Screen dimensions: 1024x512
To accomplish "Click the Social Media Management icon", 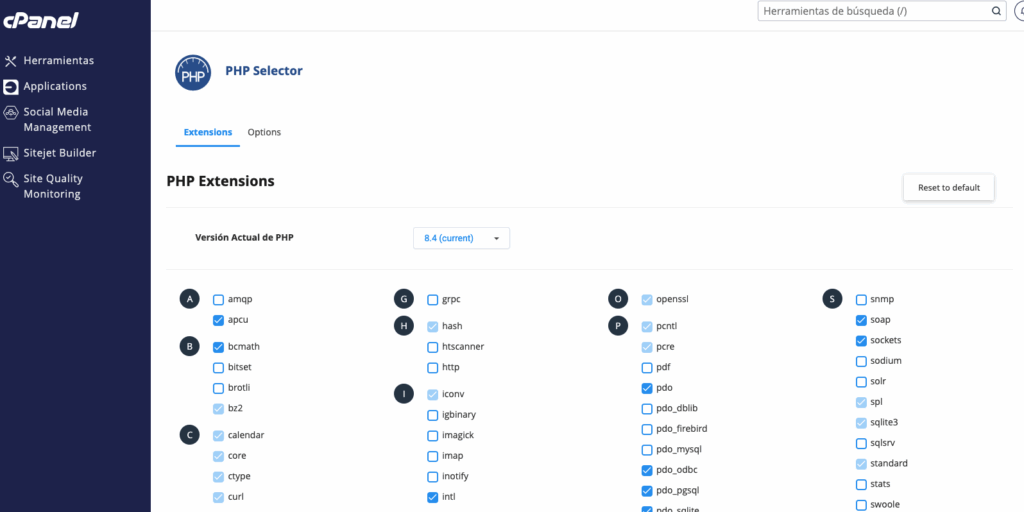I will point(10,112).
